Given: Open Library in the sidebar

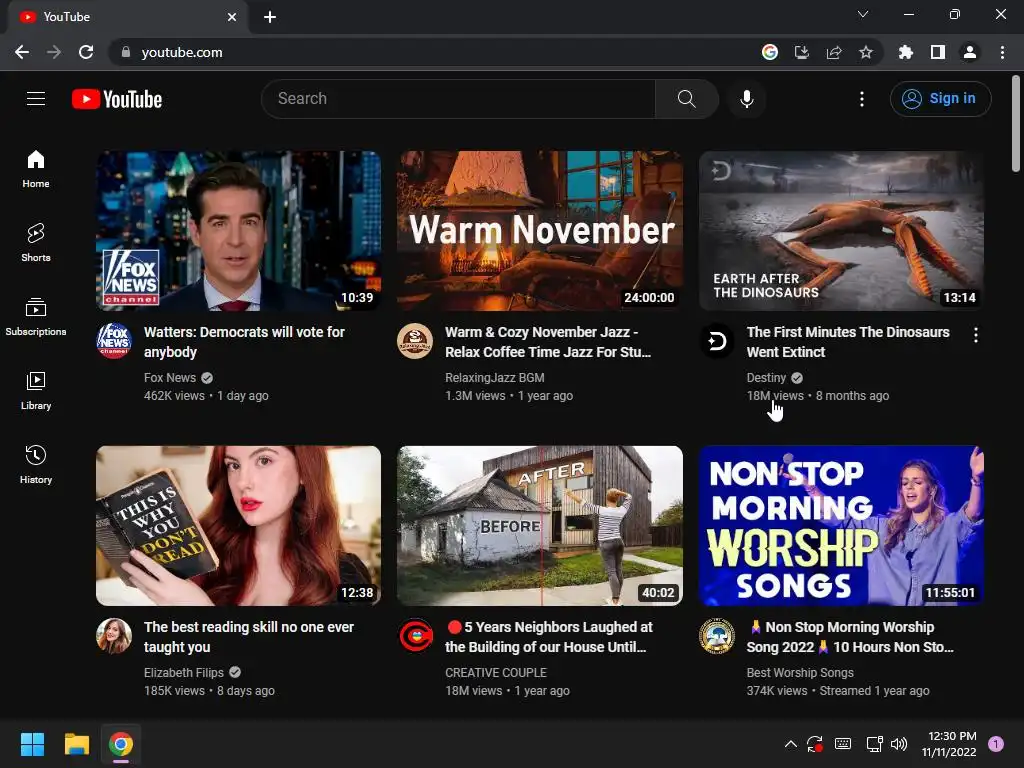Looking at the screenshot, I should click(x=36, y=391).
